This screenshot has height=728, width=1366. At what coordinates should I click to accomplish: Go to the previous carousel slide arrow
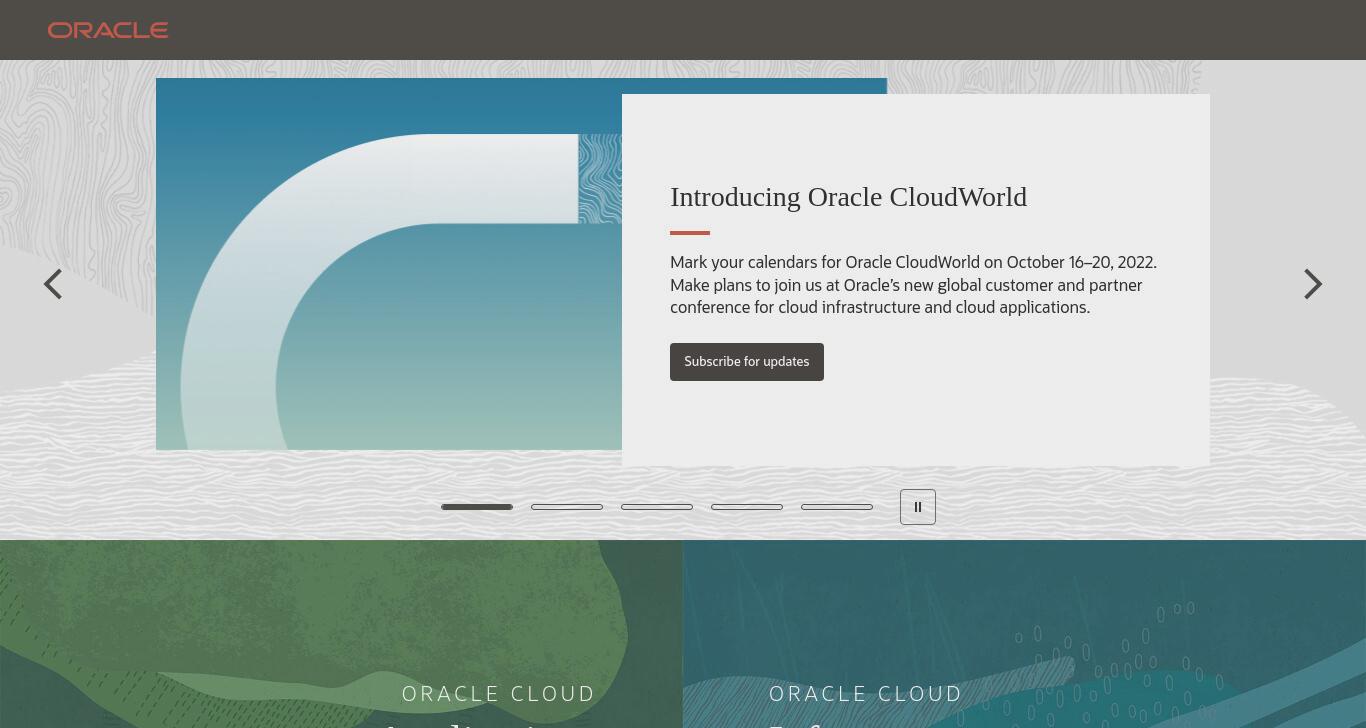point(53,284)
